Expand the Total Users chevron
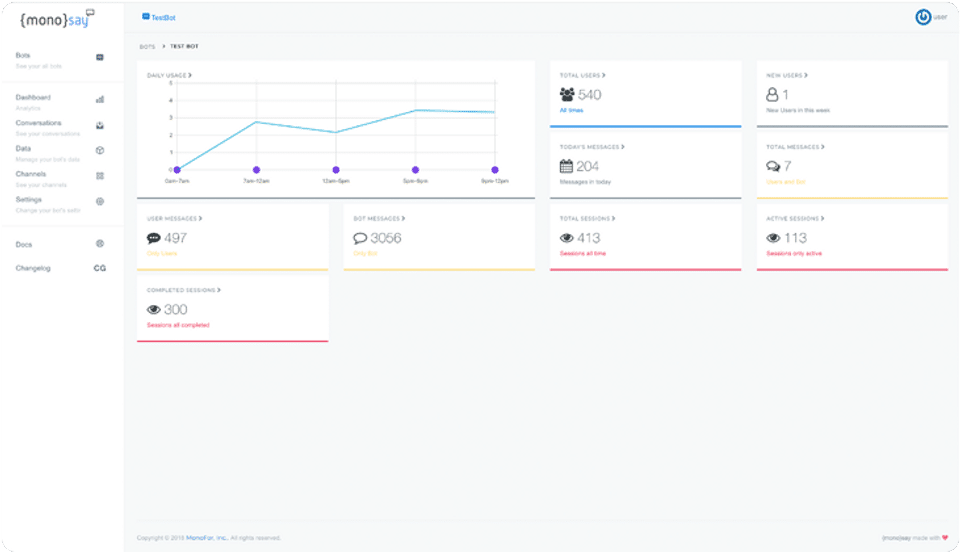This screenshot has height=552, width=960. [604, 75]
